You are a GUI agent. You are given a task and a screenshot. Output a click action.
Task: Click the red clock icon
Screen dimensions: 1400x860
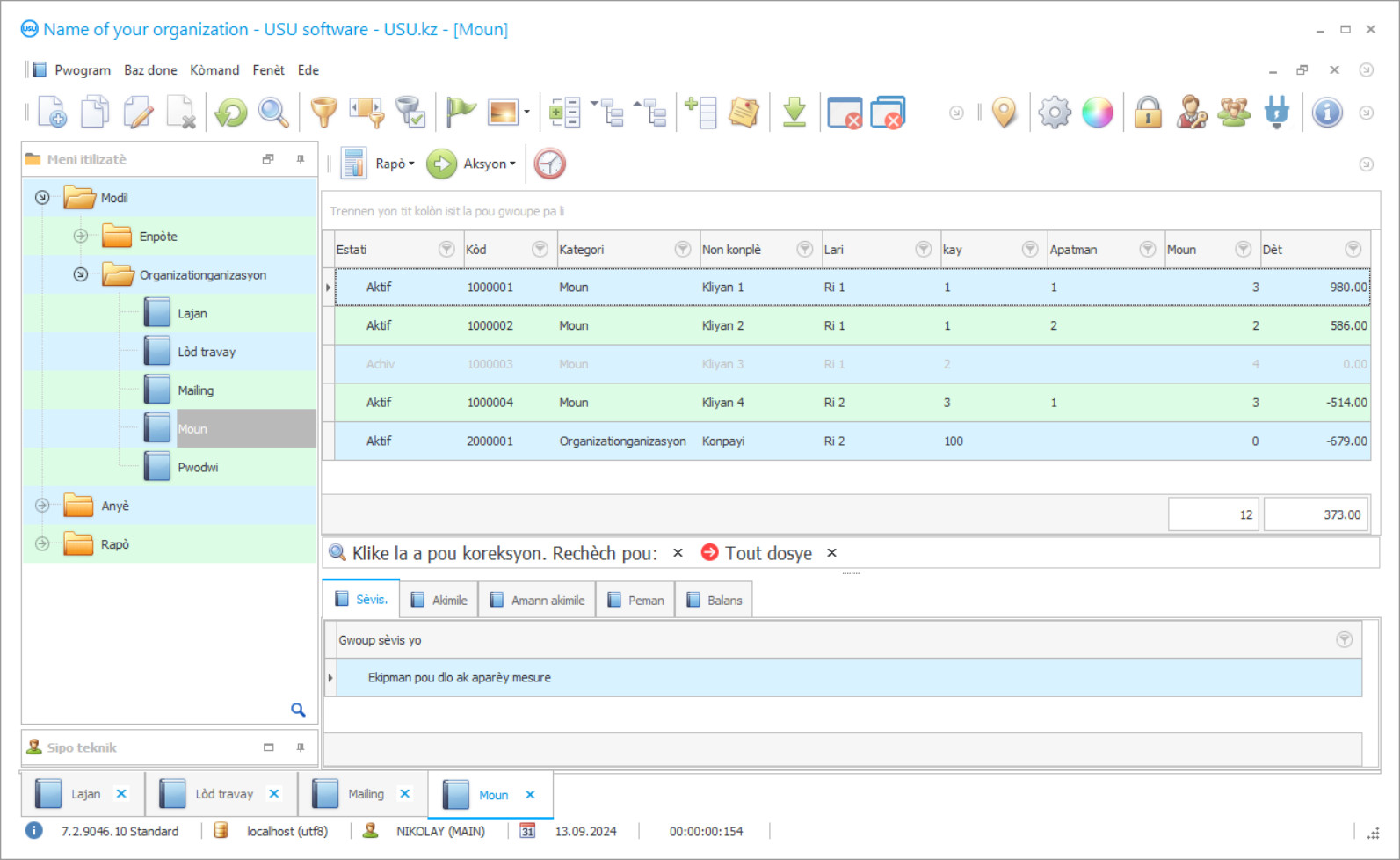550,164
